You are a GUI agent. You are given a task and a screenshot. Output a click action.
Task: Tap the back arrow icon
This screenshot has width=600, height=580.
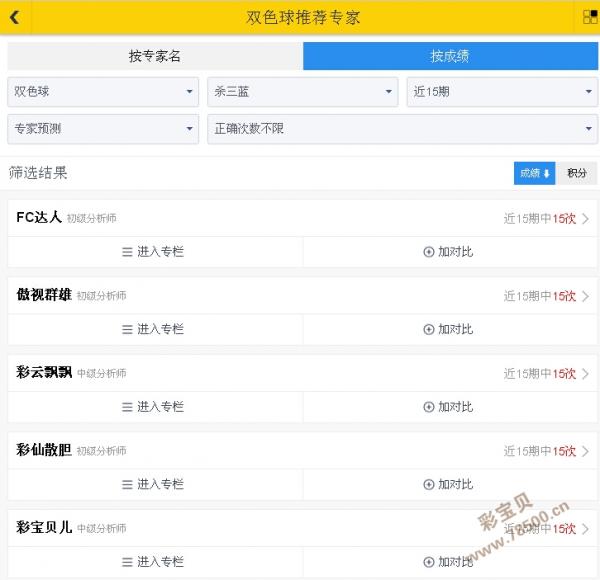[x=15, y=17]
